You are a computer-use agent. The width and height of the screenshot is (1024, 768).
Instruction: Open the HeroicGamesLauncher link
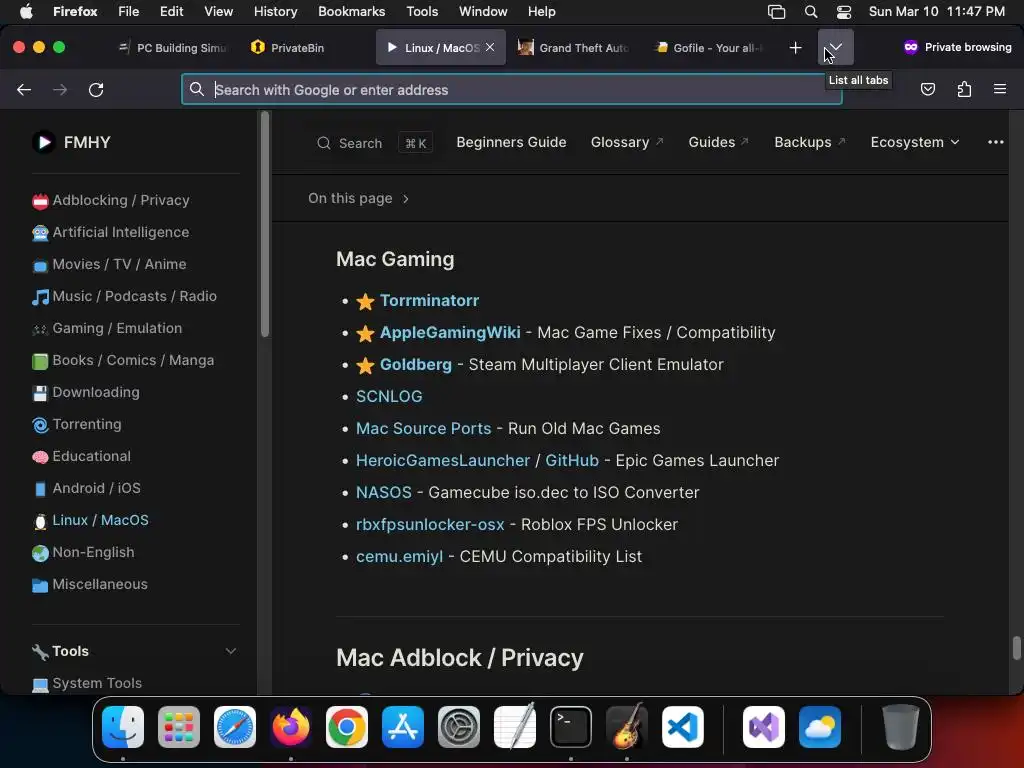[x=443, y=460]
